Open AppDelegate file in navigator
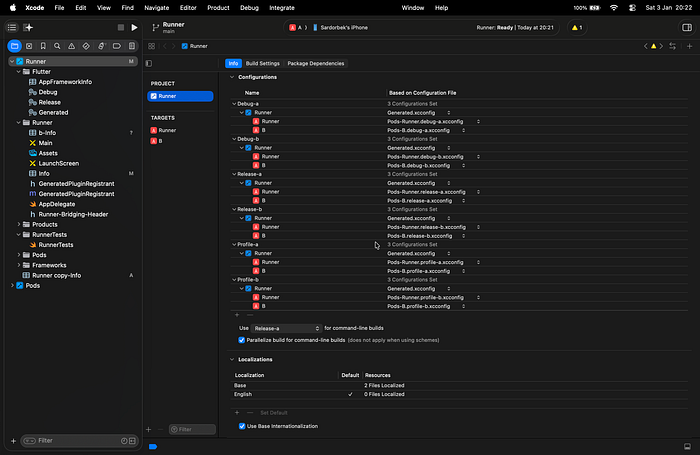The height and width of the screenshot is (455, 700). (x=57, y=204)
